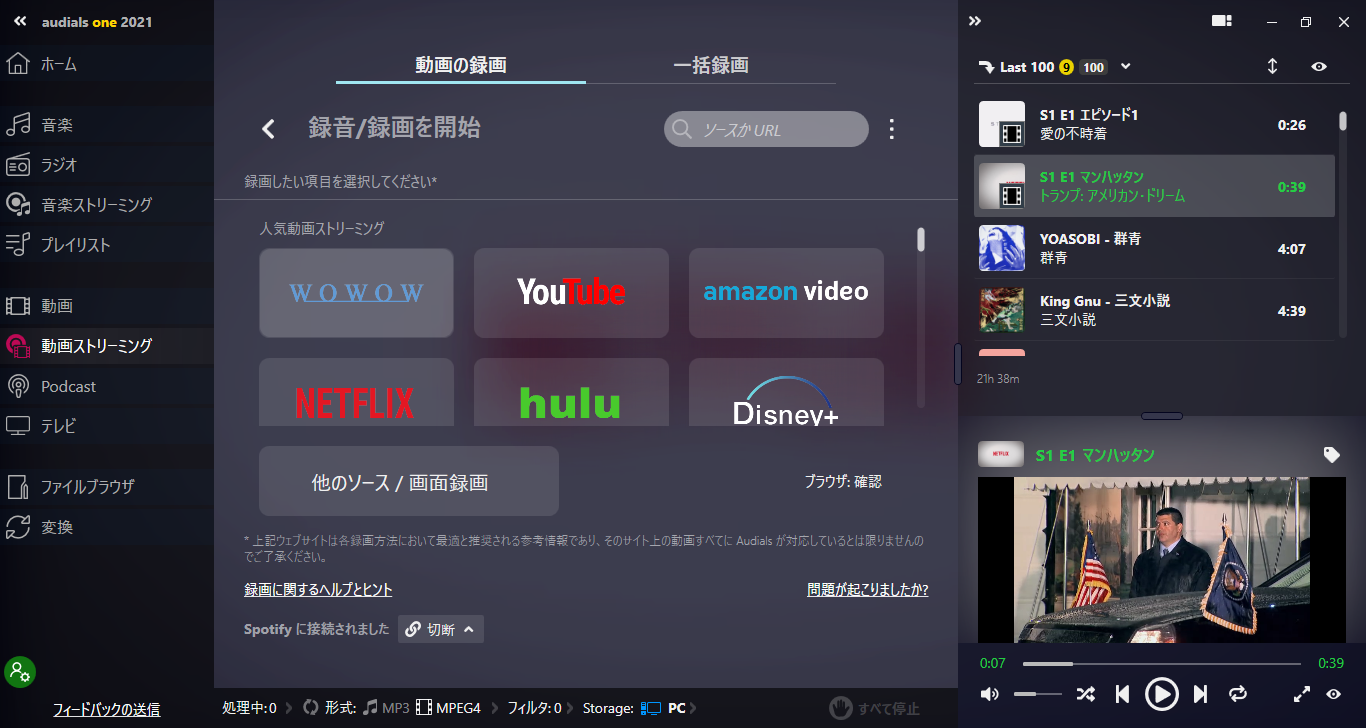Screen dimensions: 1366x728
Task: Toggle repeat playback
Action: click(1238, 694)
